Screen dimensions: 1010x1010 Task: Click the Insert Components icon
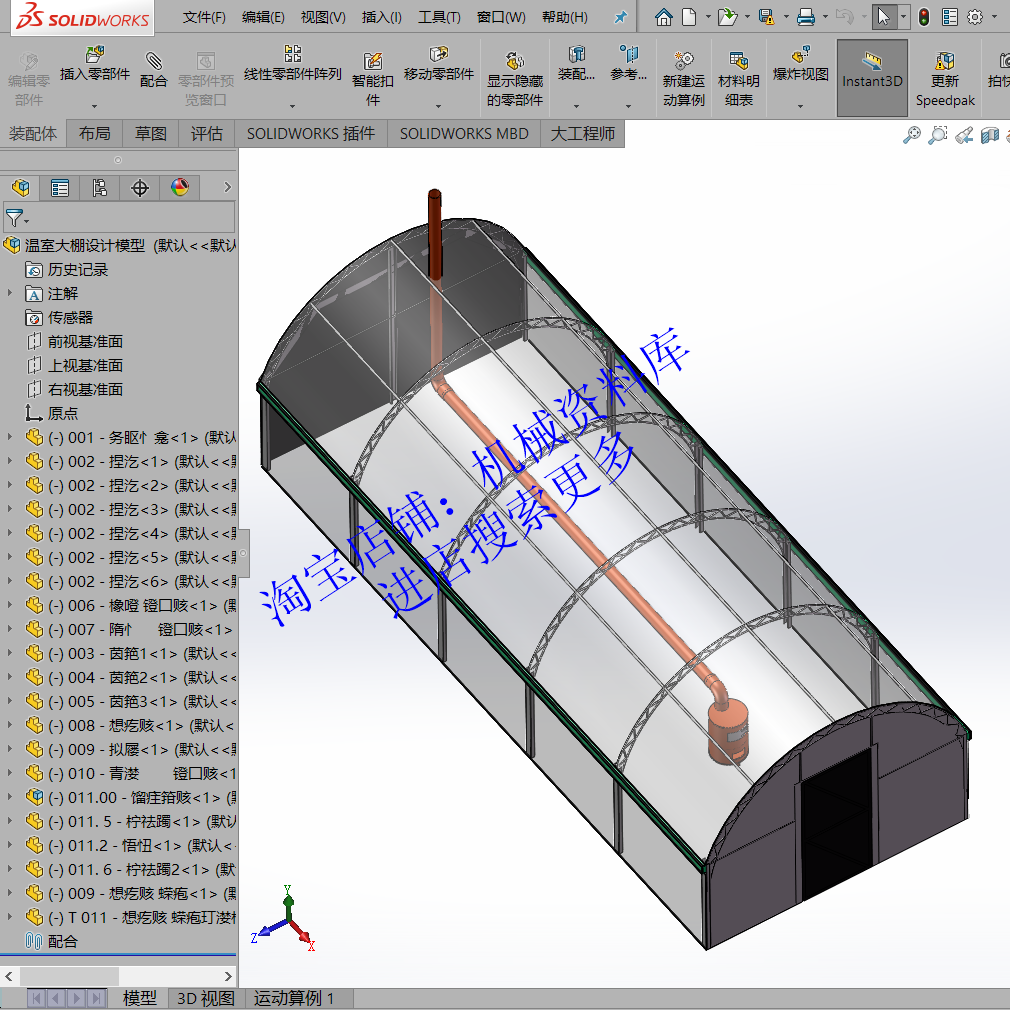(95, 54)
